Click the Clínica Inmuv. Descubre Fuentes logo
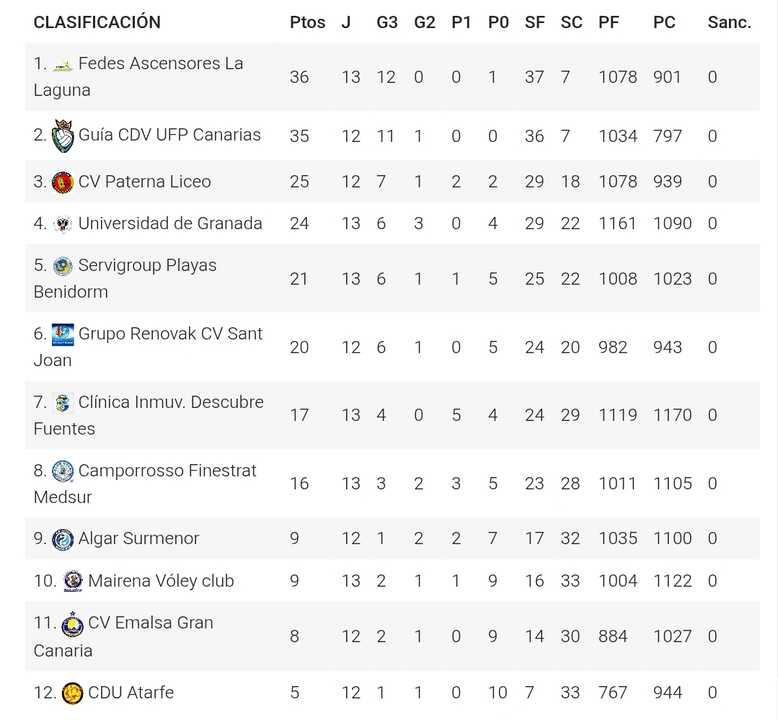 coord(63,403)
